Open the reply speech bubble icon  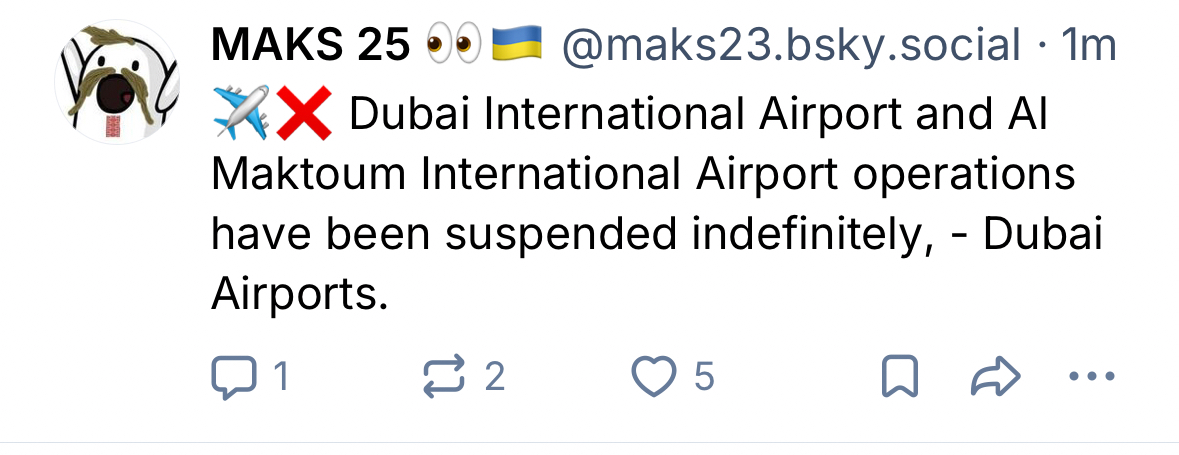233,376
